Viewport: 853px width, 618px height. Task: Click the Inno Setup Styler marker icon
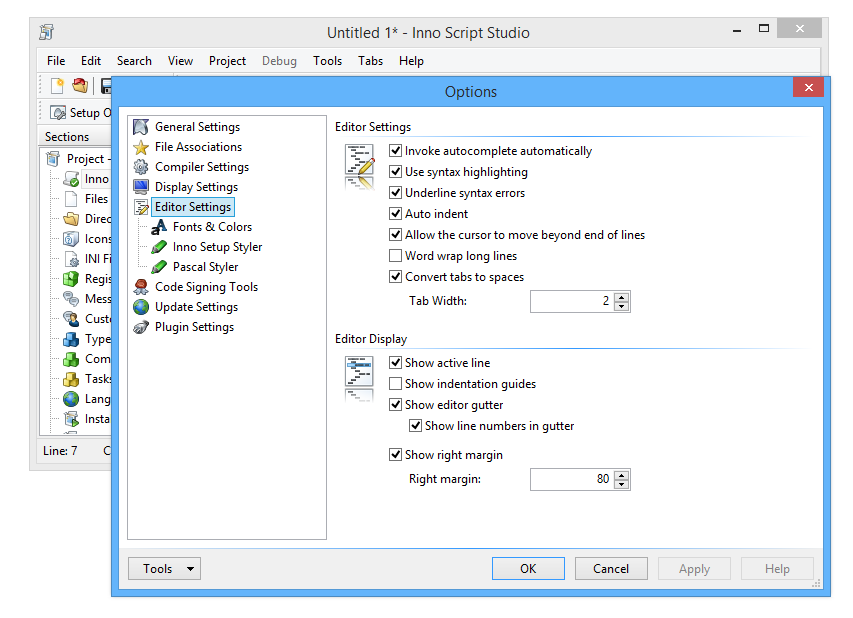[159, 247]
